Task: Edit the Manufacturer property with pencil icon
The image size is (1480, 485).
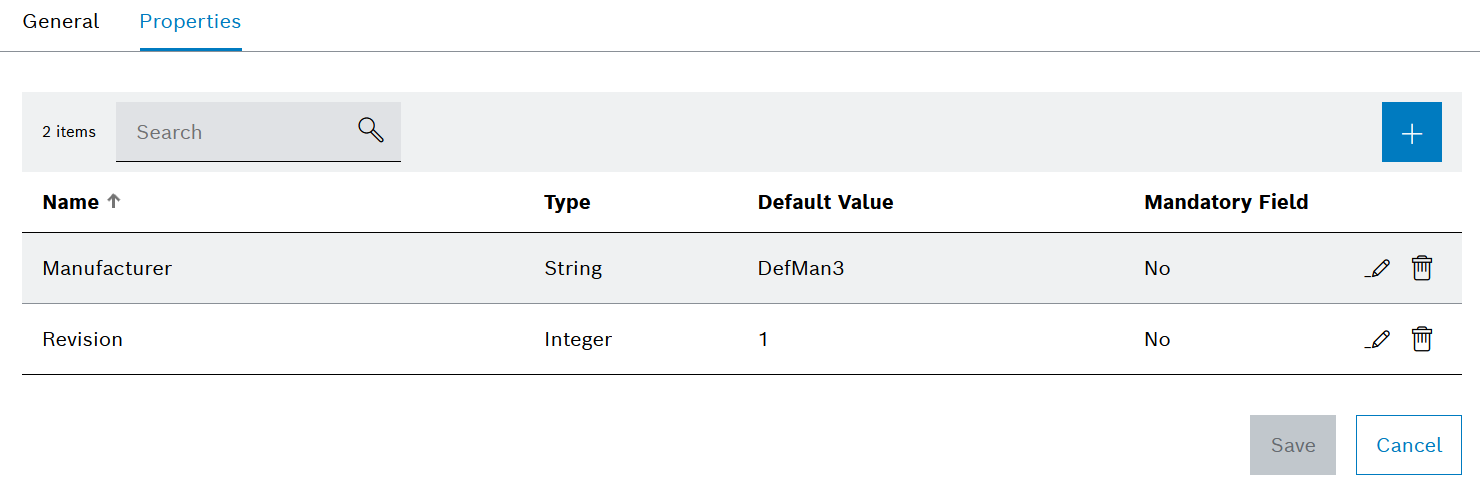Action: [x=1378, y=268]
